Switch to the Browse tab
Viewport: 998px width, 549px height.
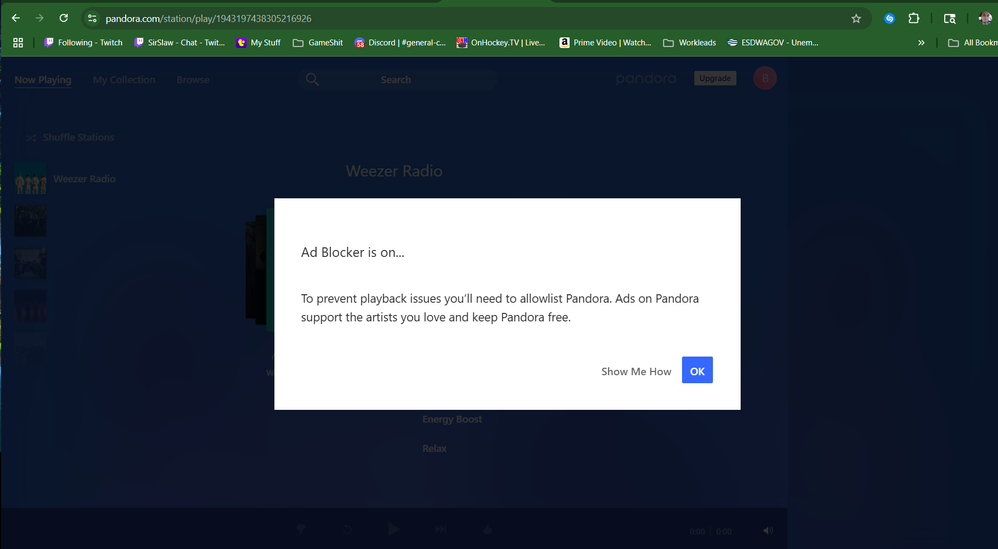[x=193, y=80]
